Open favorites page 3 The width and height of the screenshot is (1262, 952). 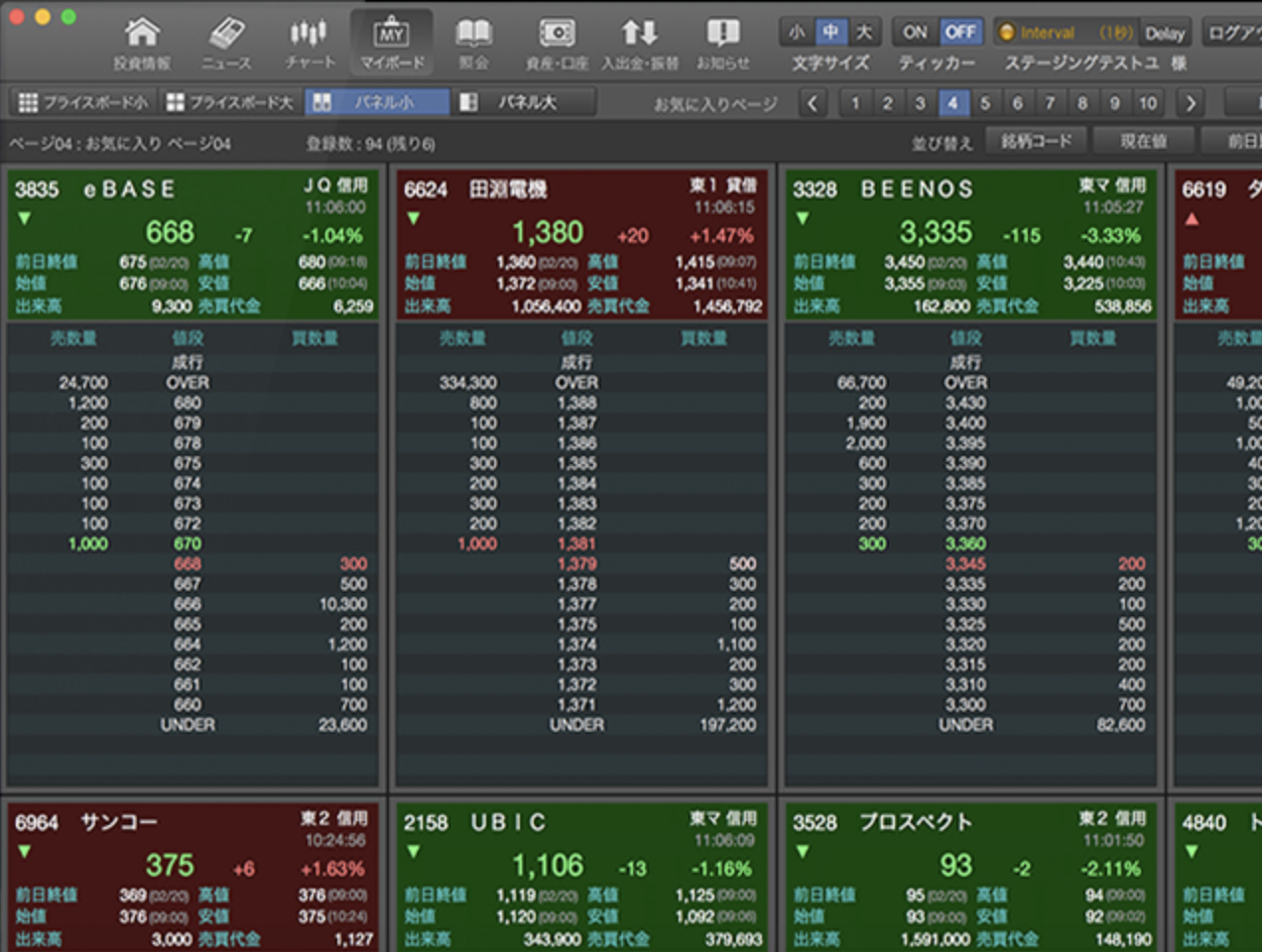(920, 102)
